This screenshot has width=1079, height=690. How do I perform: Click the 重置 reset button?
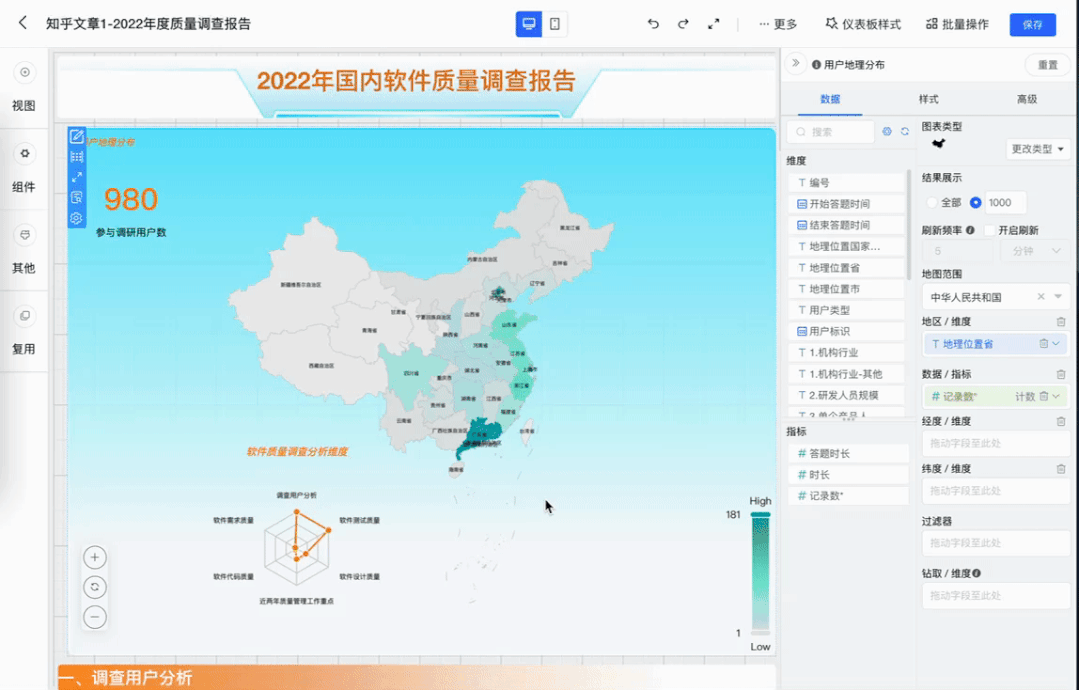pos(1048,63)
